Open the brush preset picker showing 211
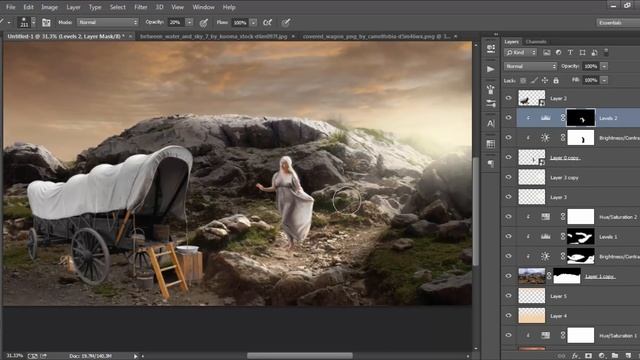The height and width of the screenshot is (360, 640). point(27,22)
